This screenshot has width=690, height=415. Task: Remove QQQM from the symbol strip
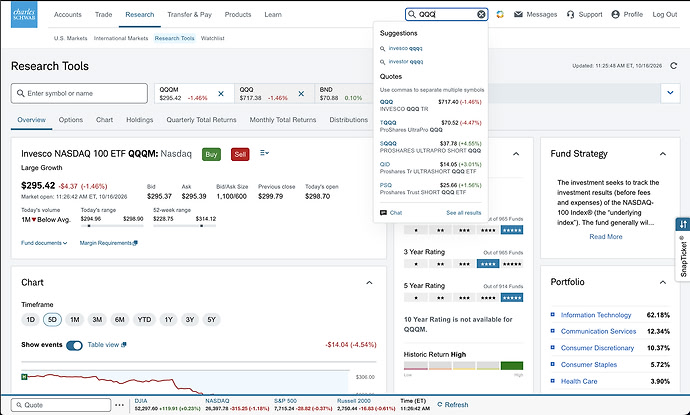(221, 94)
